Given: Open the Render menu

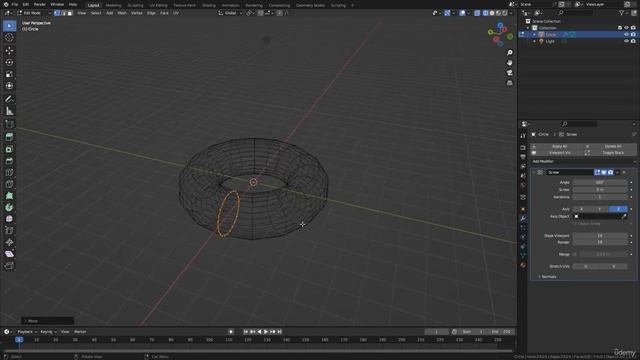Looking at the screenshot, I should [x=40, y=4].
